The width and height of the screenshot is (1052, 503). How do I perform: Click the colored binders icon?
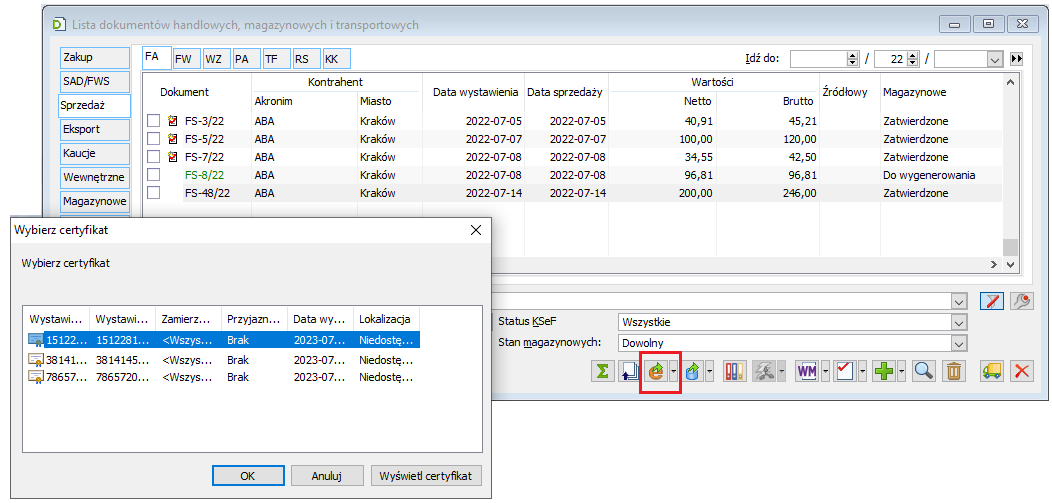[735, 371]
